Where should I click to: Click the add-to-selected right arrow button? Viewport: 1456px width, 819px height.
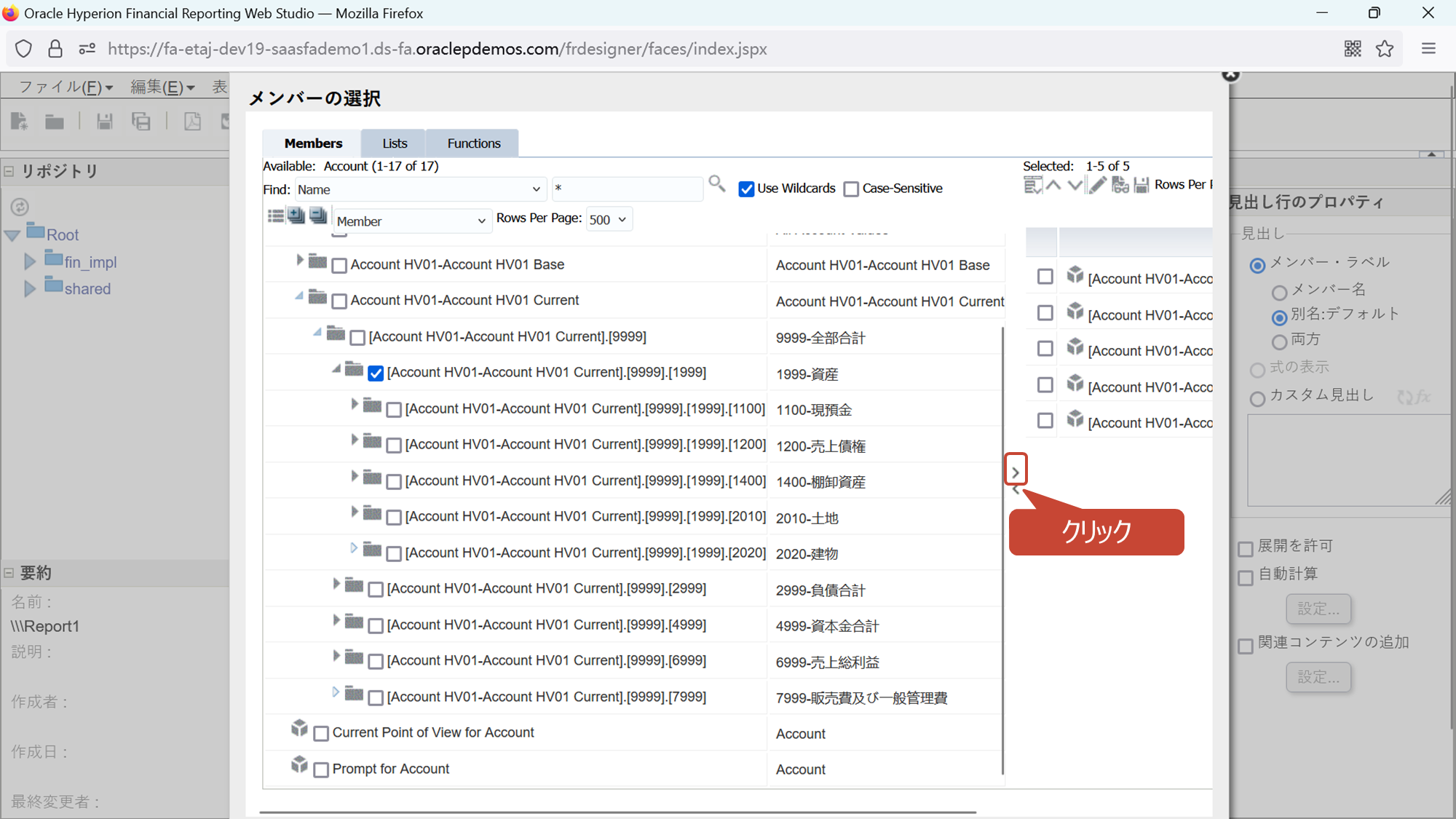[1015, 472]
